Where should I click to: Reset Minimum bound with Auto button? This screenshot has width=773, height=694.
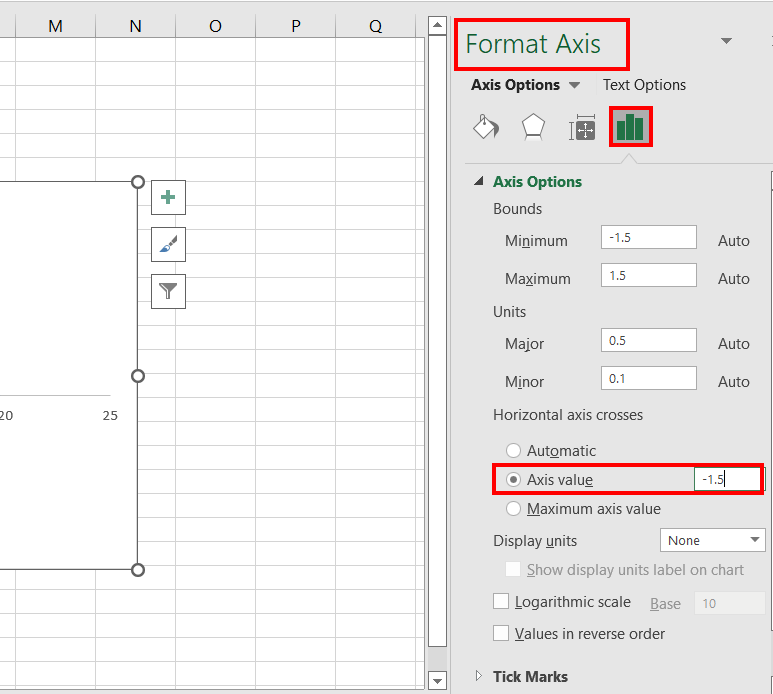coord(734,241)
